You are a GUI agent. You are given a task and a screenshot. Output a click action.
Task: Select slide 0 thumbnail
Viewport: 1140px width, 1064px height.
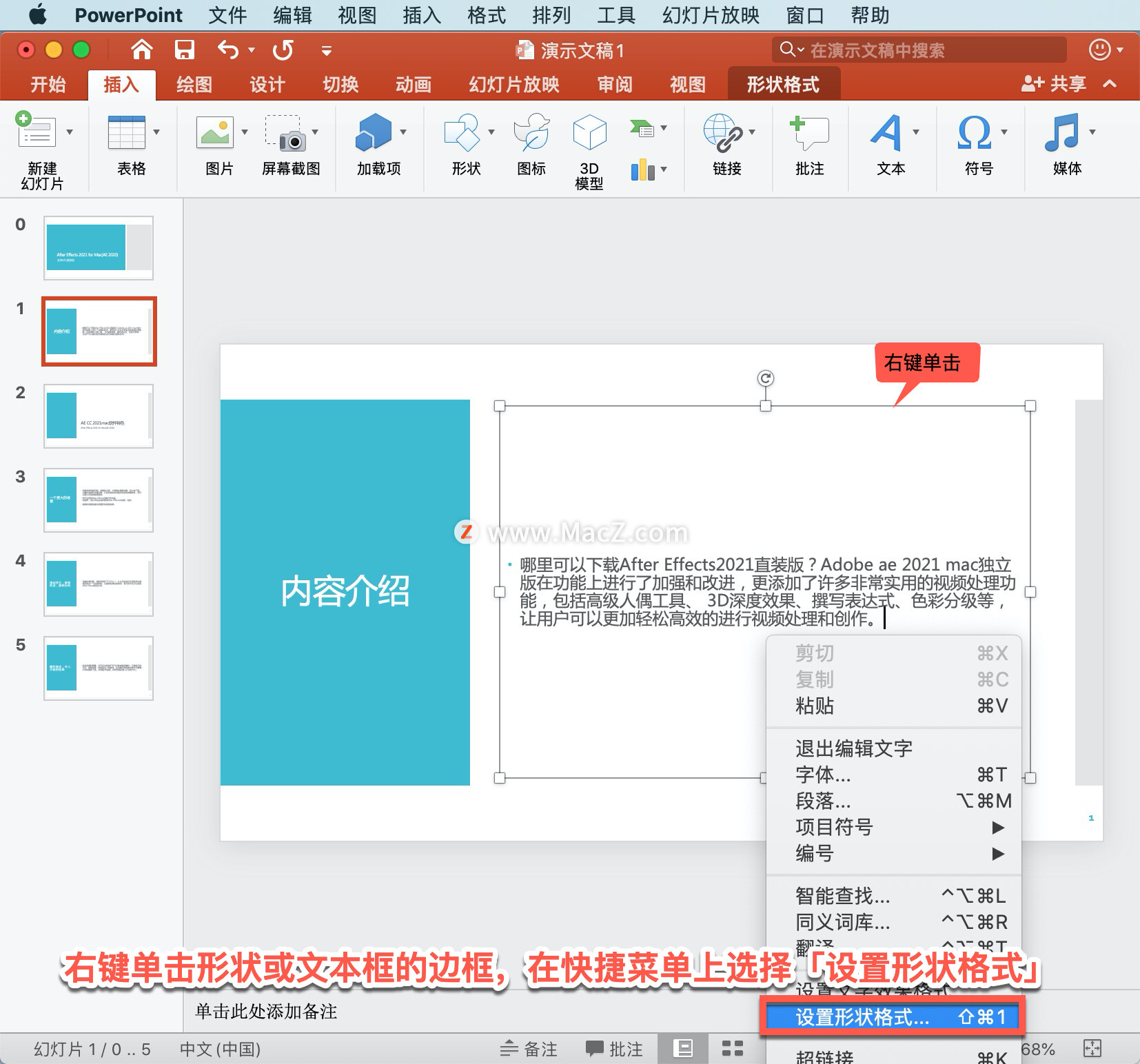(99, 248)
